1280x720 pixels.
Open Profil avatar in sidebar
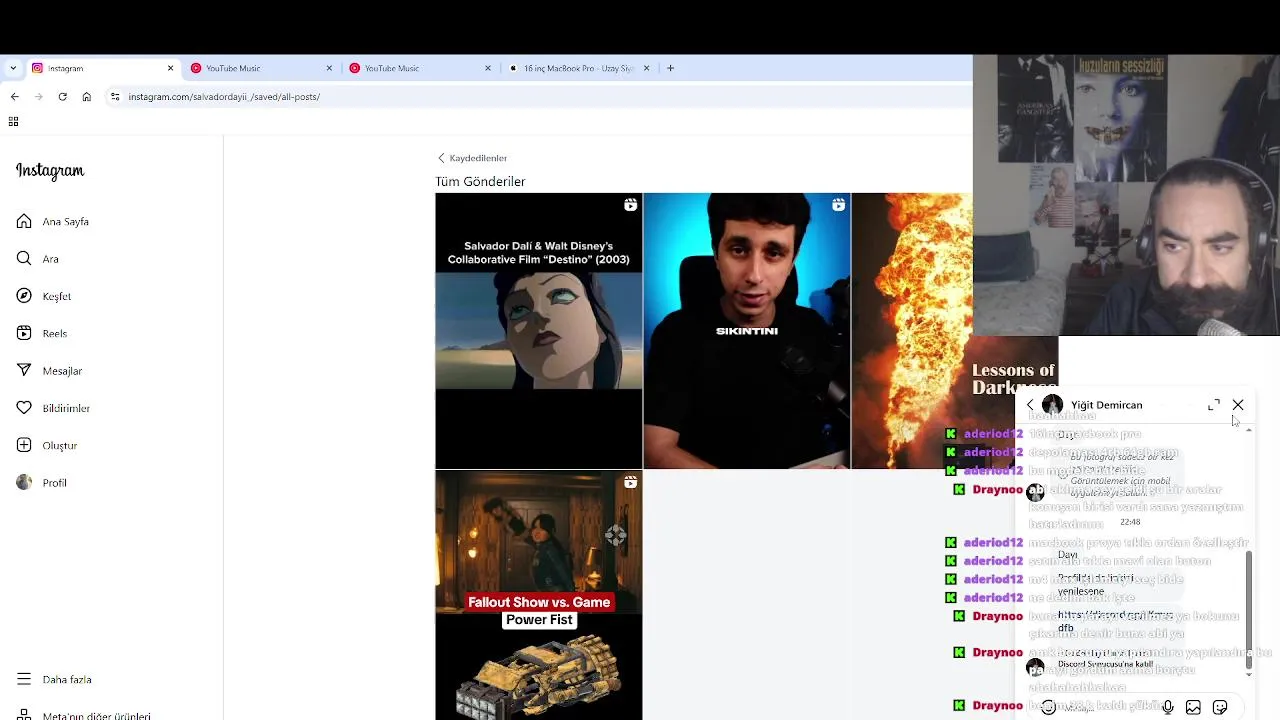(24, 483)
